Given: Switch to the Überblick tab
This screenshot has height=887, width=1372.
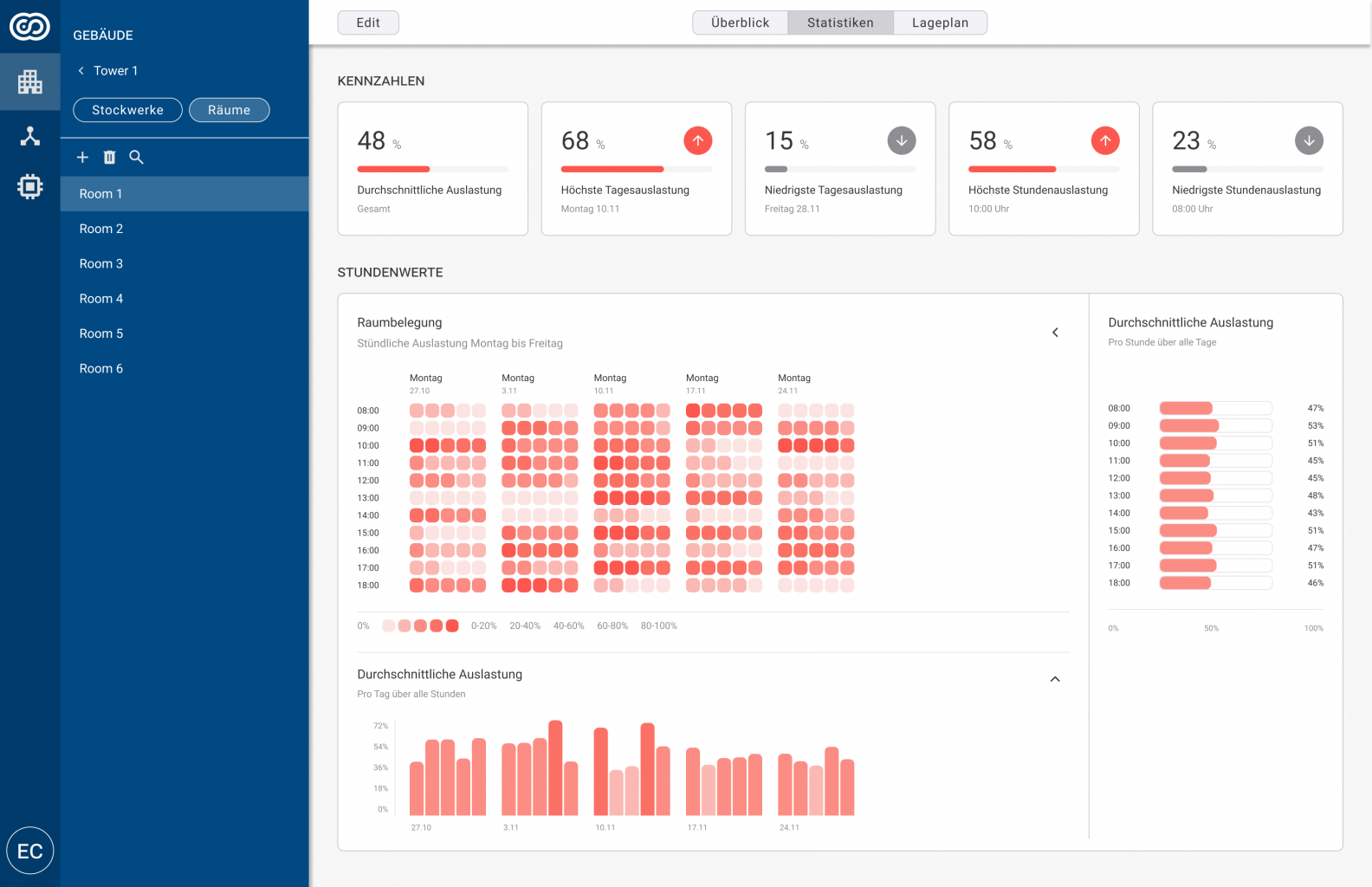Looking at the screenshot, I should click(740, 23).
